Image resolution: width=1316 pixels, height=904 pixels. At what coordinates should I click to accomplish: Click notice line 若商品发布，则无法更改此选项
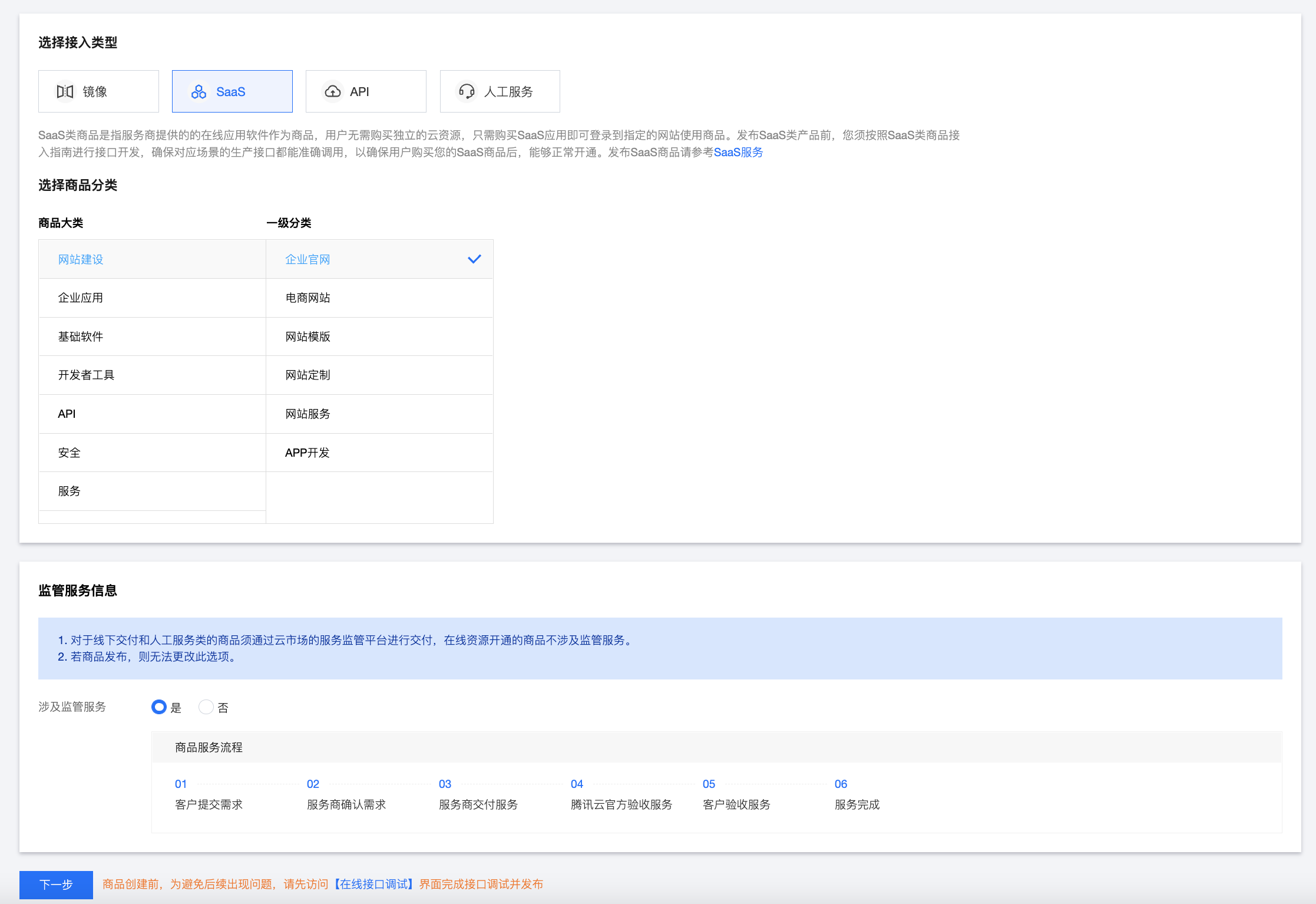pyautogui.click(x=149, y=656)
